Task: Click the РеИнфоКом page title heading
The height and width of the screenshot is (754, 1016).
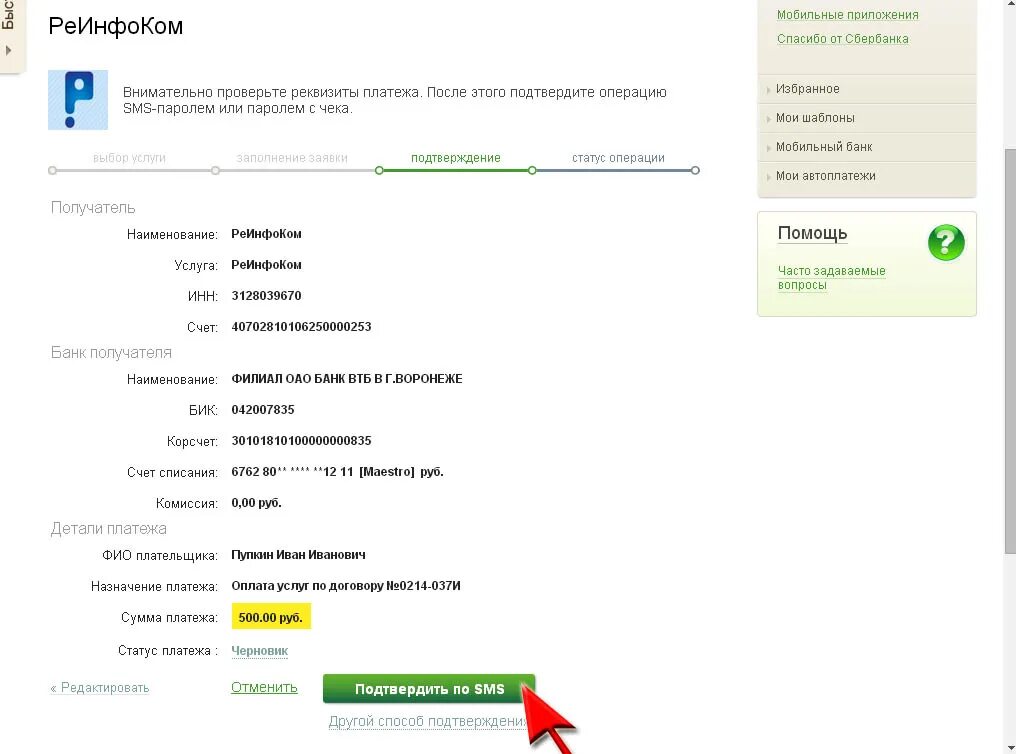Action: pyautogui.click(x=116, y=26)
